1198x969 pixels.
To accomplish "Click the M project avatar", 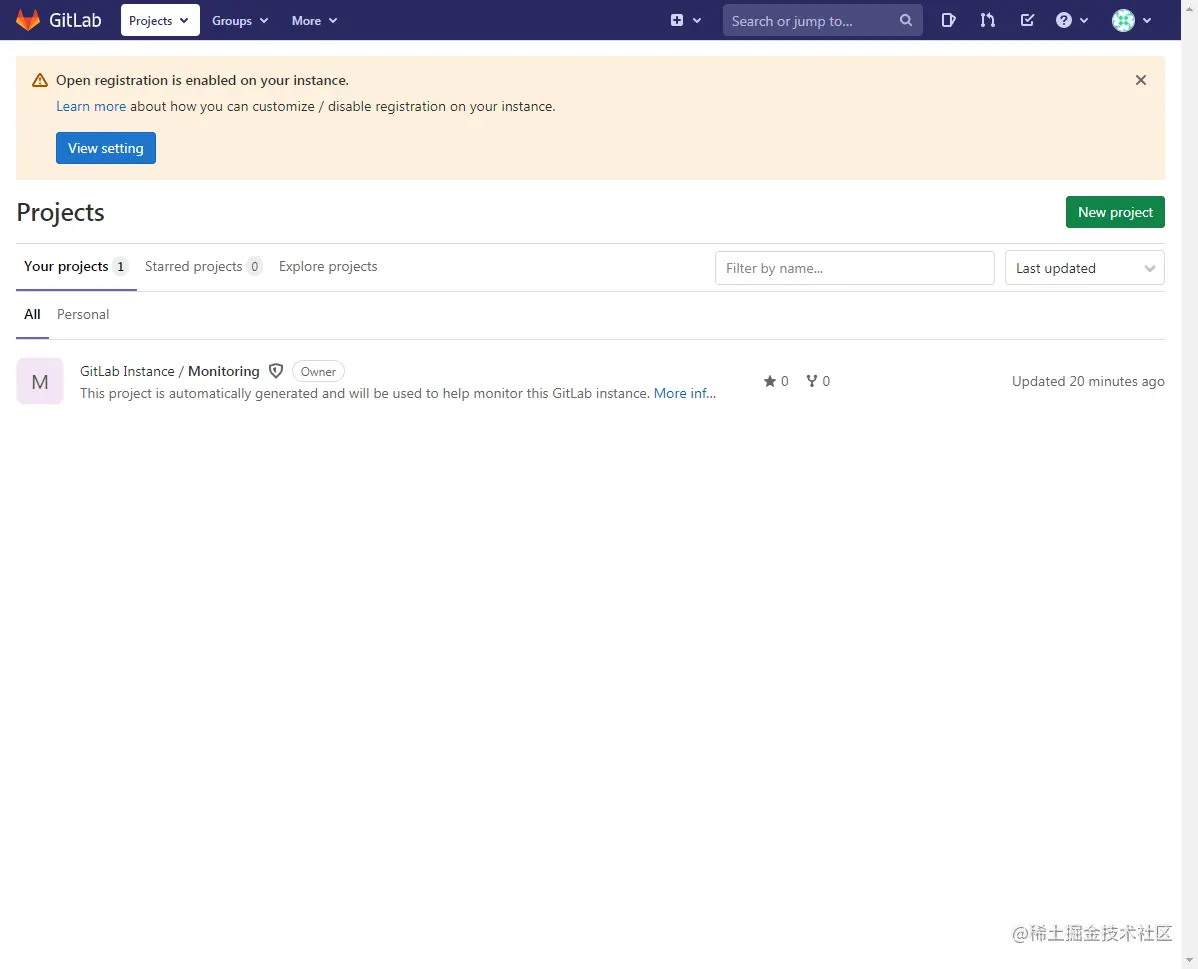I will coord(40,381).
